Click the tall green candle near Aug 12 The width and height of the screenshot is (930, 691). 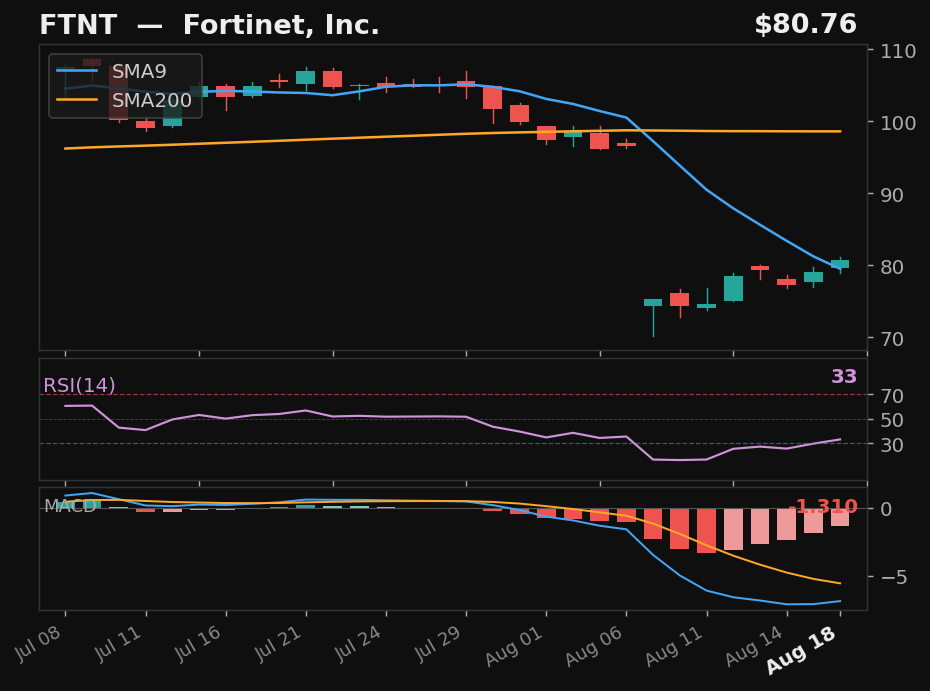click(734, 288)
